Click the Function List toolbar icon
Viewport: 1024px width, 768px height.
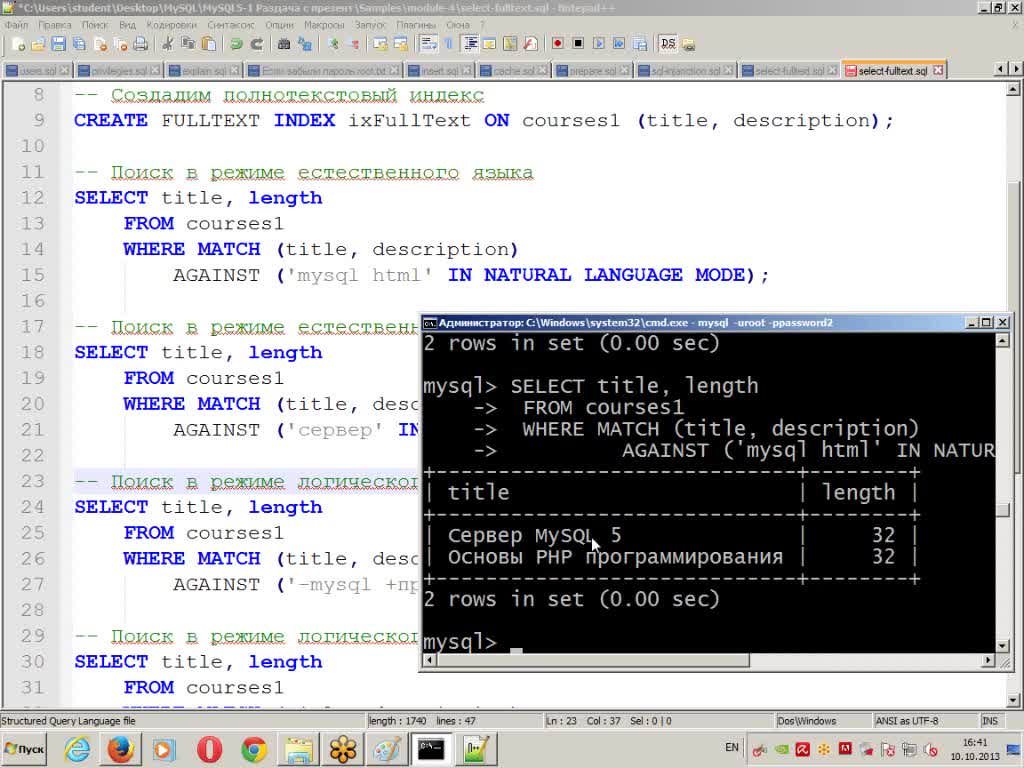[530, 44]
